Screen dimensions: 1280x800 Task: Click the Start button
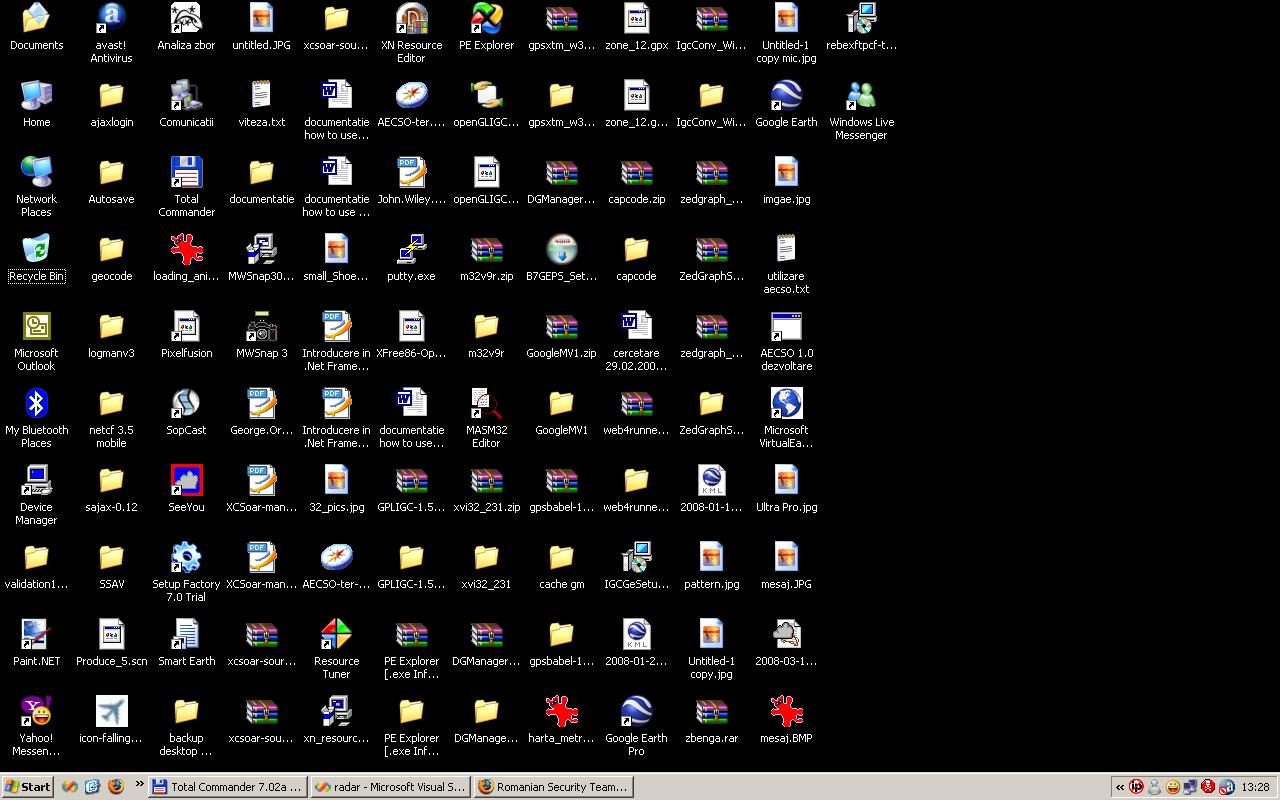(27, 787)
